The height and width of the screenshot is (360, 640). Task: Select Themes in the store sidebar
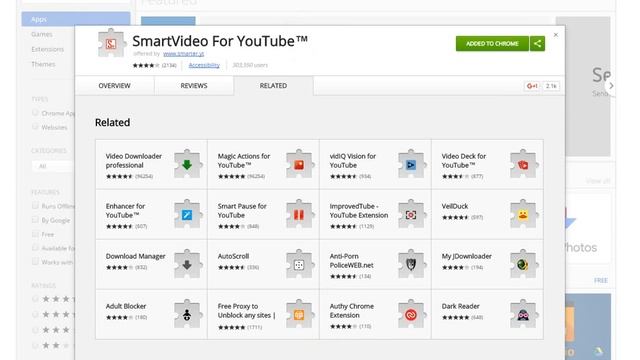[43, 64]
